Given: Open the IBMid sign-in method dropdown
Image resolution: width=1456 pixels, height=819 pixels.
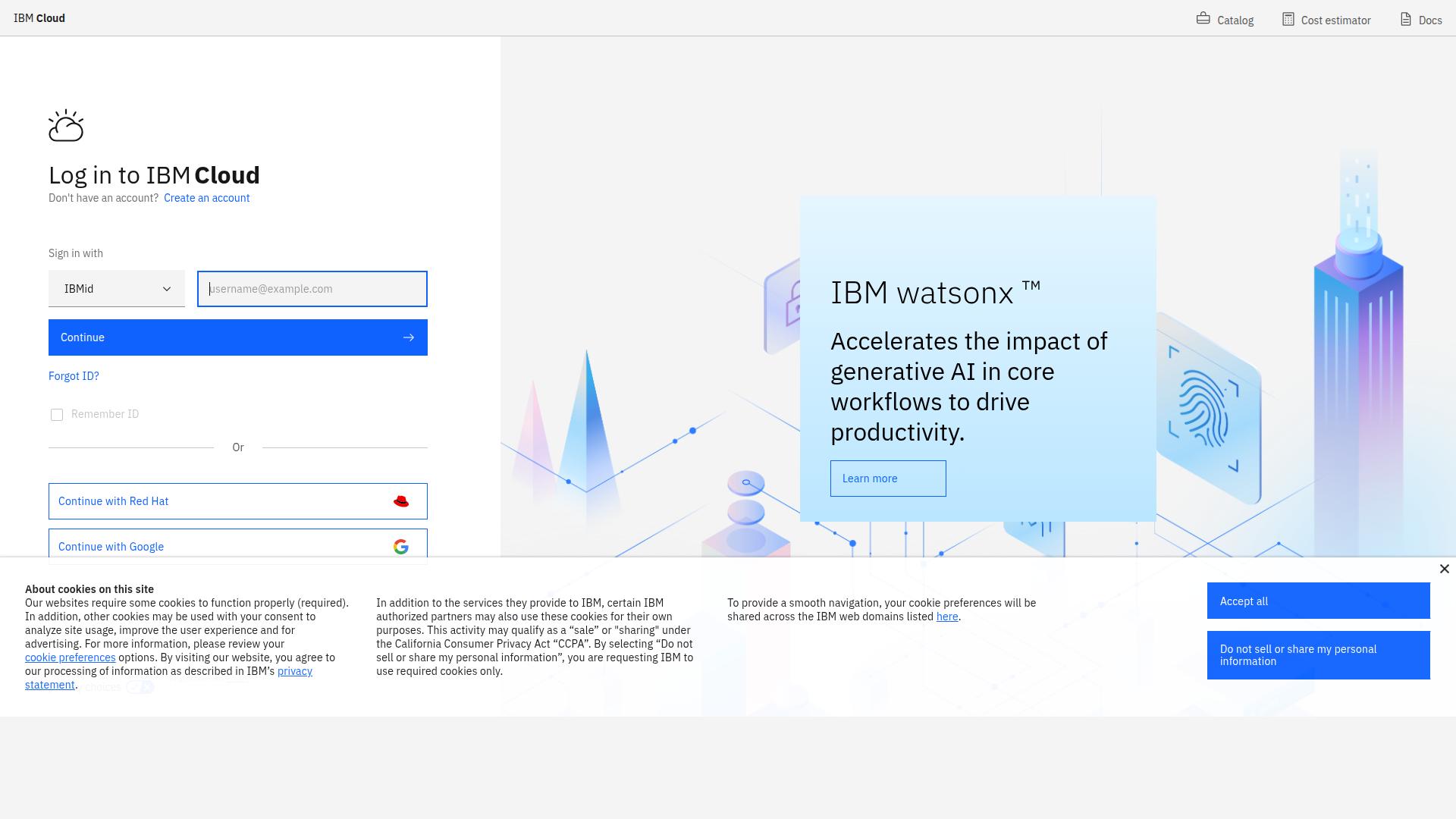Looking at the screenshot, I should pyautogui.click(x=117, y=289).
